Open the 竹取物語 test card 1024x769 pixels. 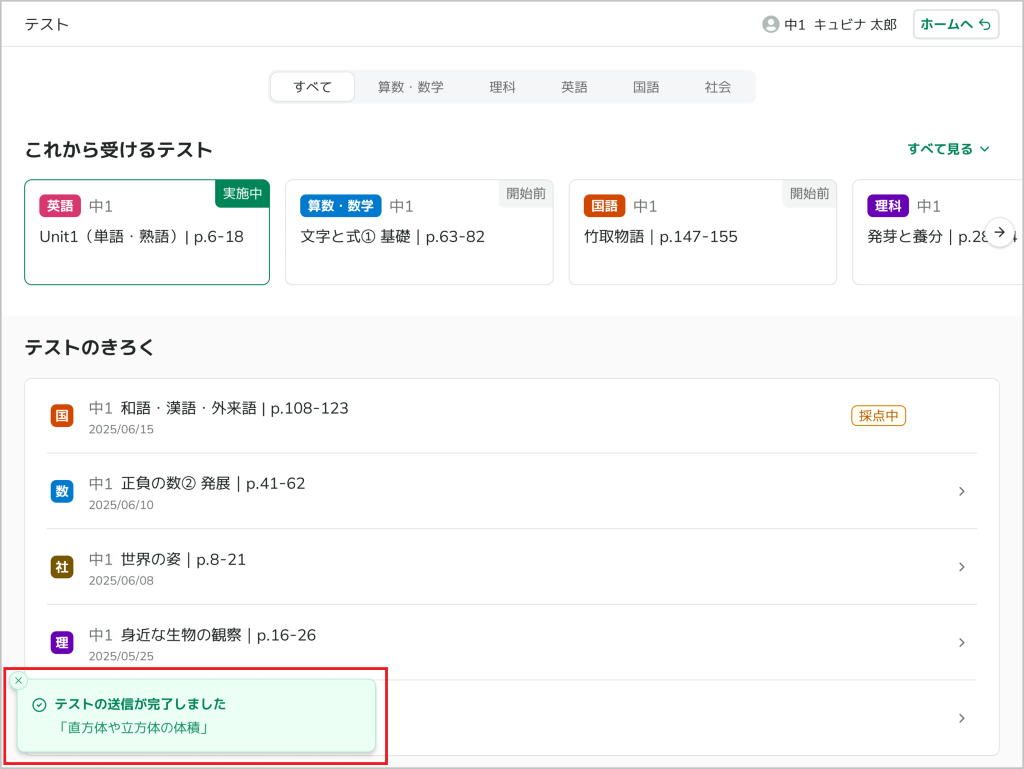[703, 232]
